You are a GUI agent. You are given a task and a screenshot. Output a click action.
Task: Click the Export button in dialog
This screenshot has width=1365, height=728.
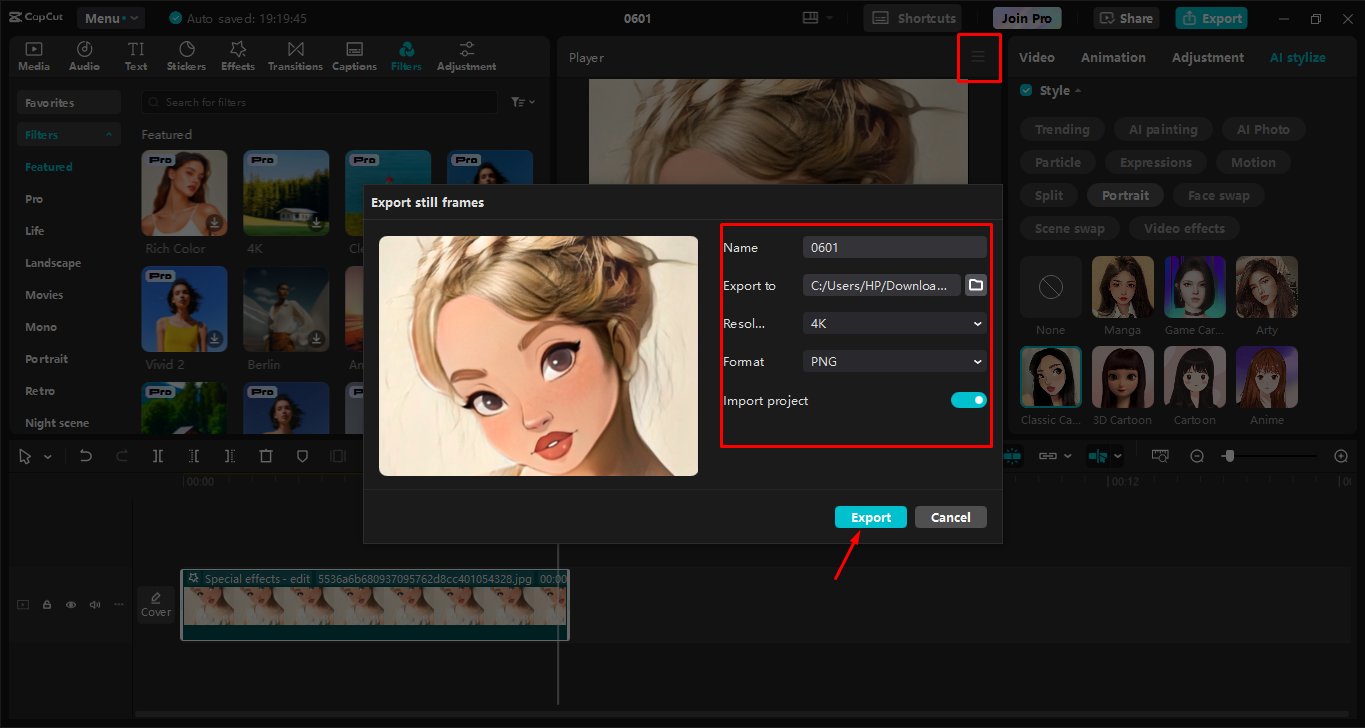coord(870,517)
